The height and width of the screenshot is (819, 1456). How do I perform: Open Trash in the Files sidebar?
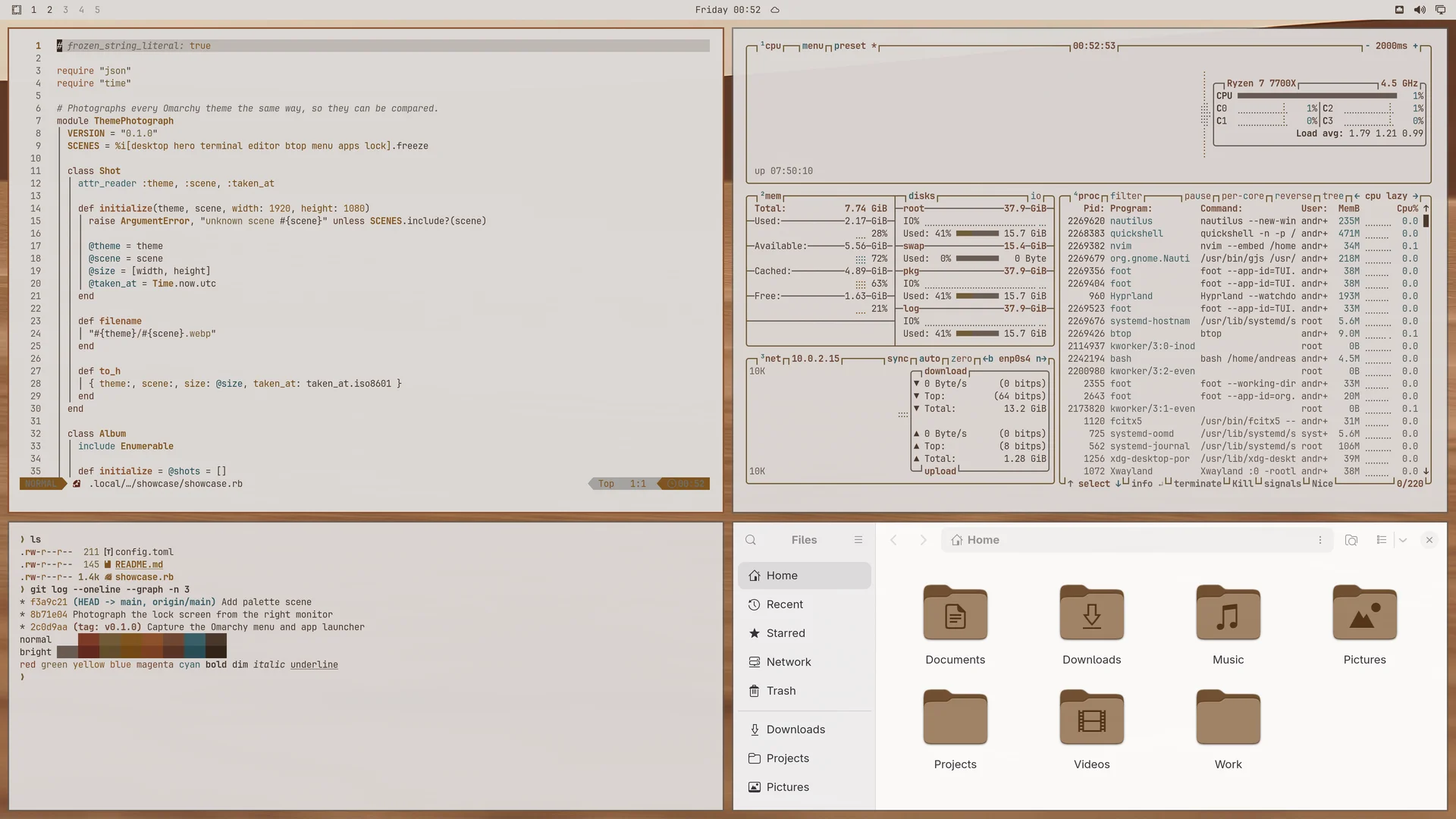point(805,691)
